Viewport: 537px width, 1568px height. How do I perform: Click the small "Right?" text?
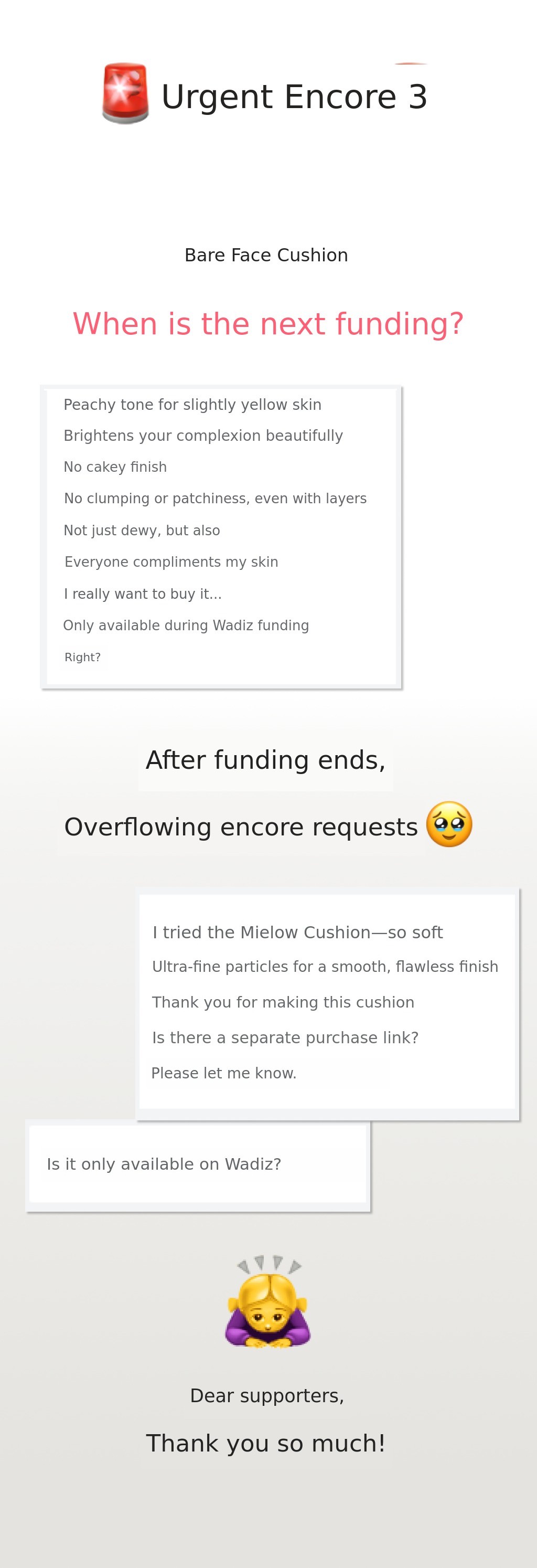tap(83, 658)
